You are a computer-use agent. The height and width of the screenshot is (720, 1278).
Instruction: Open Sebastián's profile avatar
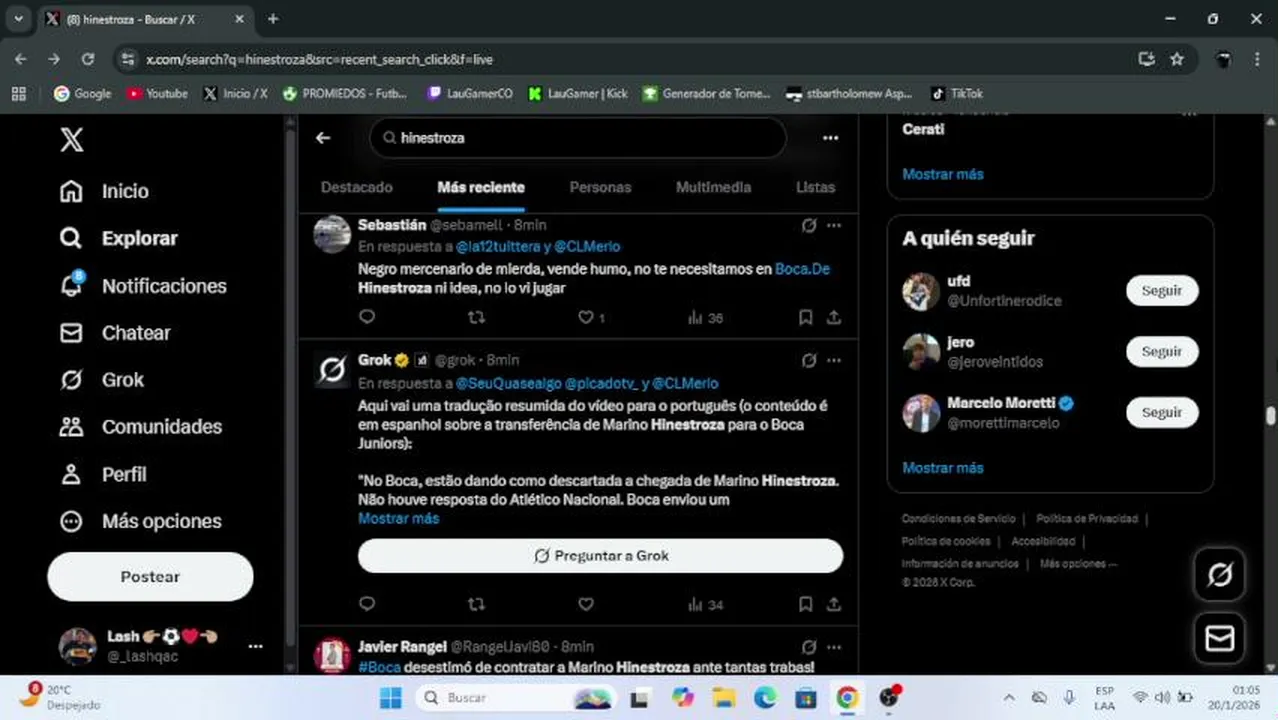click(332, 234)
